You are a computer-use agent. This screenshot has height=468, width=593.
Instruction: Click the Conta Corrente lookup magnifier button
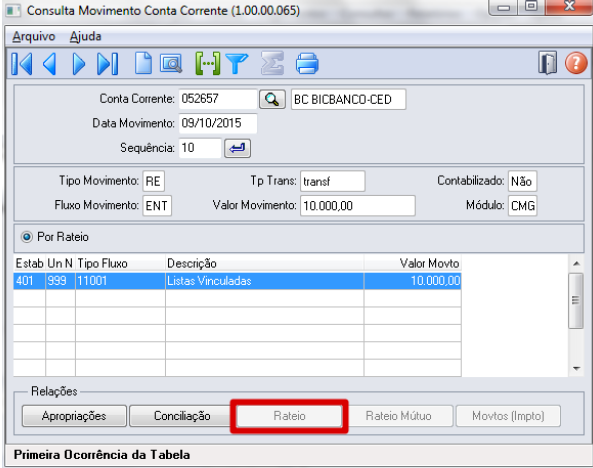coord(272,100)
